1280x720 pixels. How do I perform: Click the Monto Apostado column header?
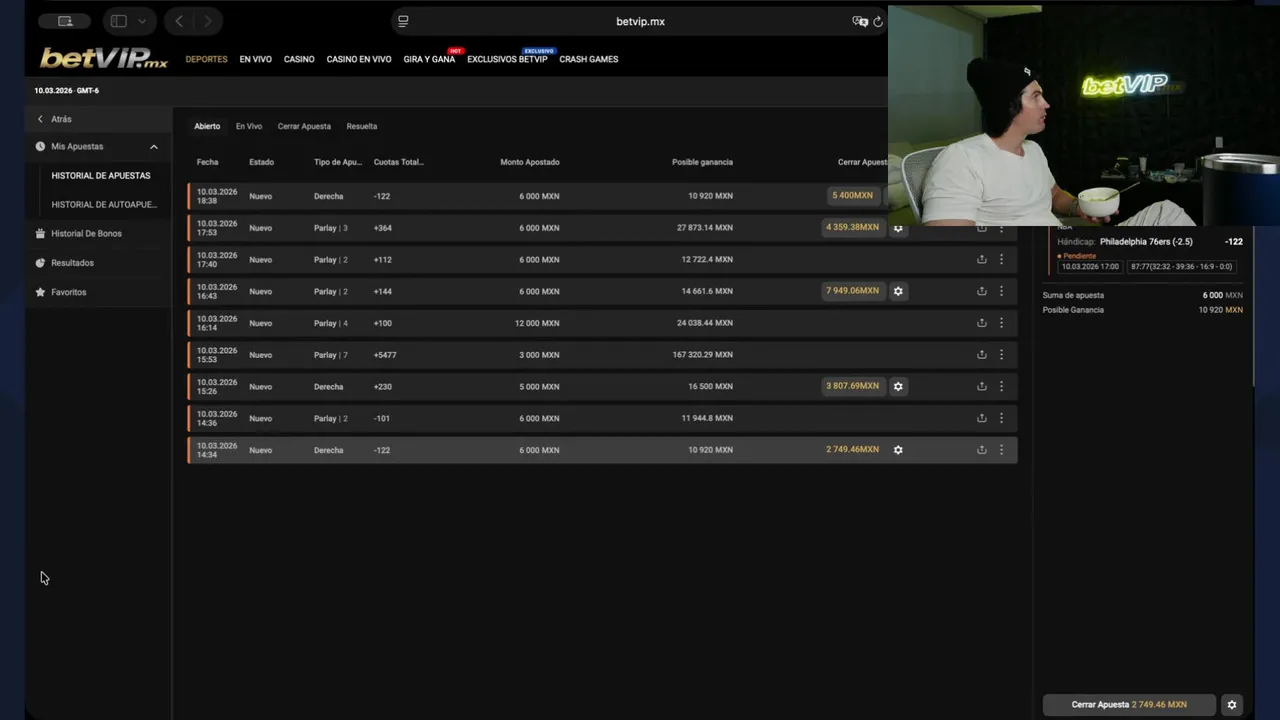[530, 162]
